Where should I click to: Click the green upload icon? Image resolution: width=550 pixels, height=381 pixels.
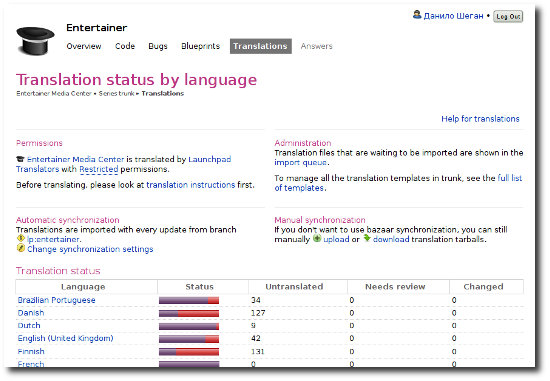[317, 239]
